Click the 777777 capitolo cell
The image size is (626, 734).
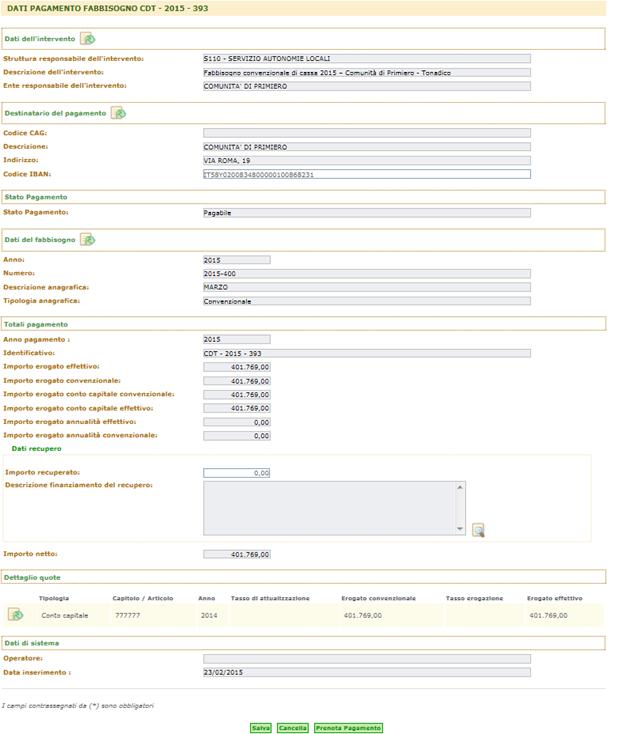tap(127, 616)
